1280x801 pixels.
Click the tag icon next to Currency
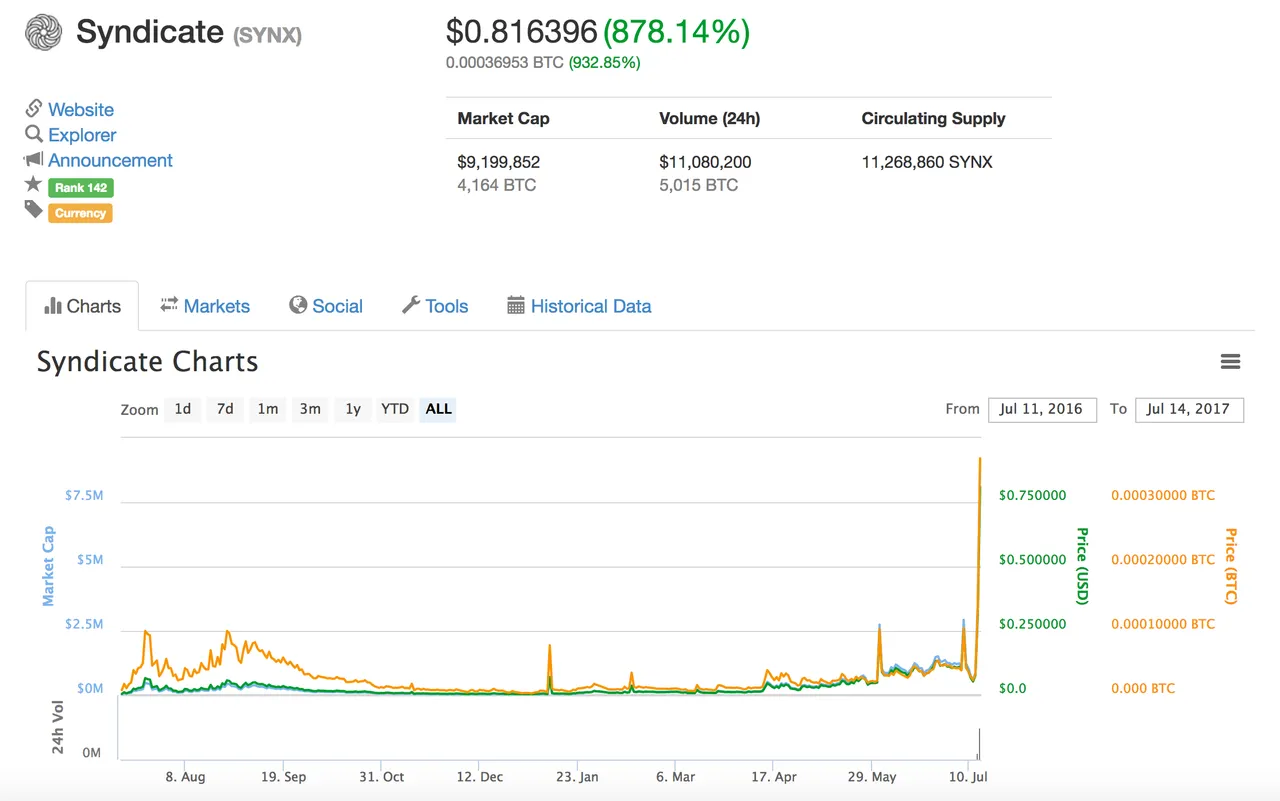34,210
